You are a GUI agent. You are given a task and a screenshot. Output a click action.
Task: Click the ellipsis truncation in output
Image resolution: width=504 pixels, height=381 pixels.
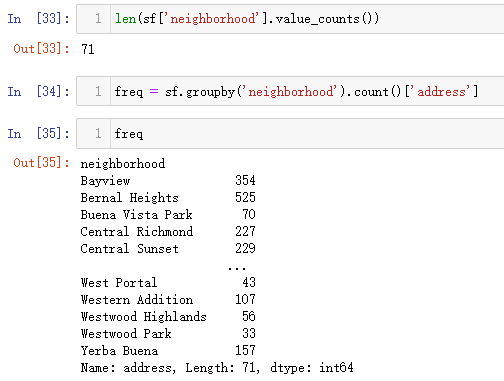tap(237, 268)
